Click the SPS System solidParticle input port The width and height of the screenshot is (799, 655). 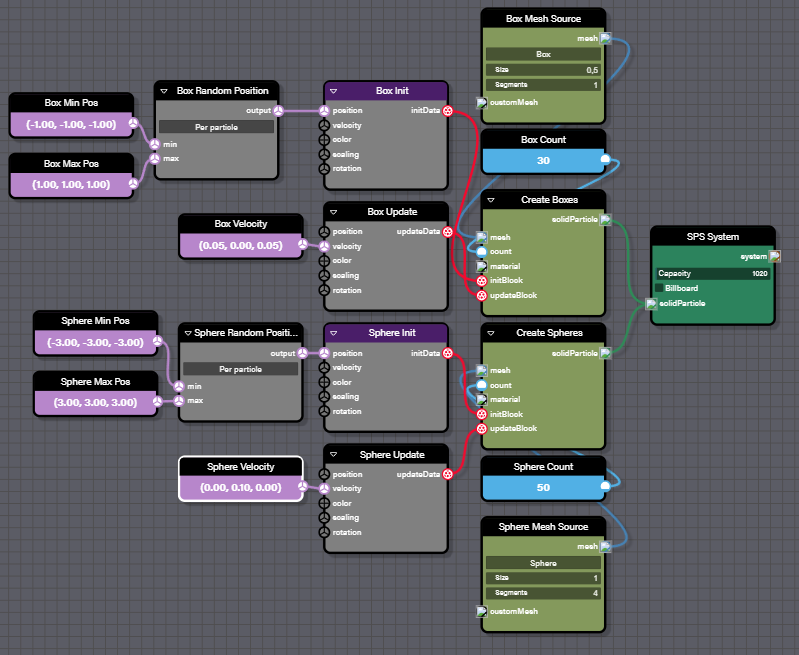(x=651, y=304)
